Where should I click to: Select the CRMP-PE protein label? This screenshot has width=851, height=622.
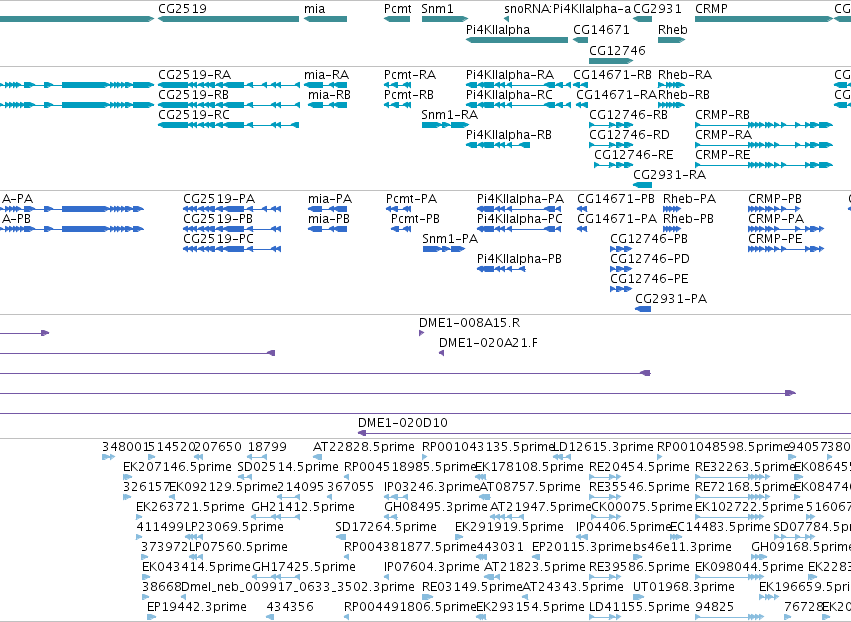pyautogui.click(x=775, y=239)
